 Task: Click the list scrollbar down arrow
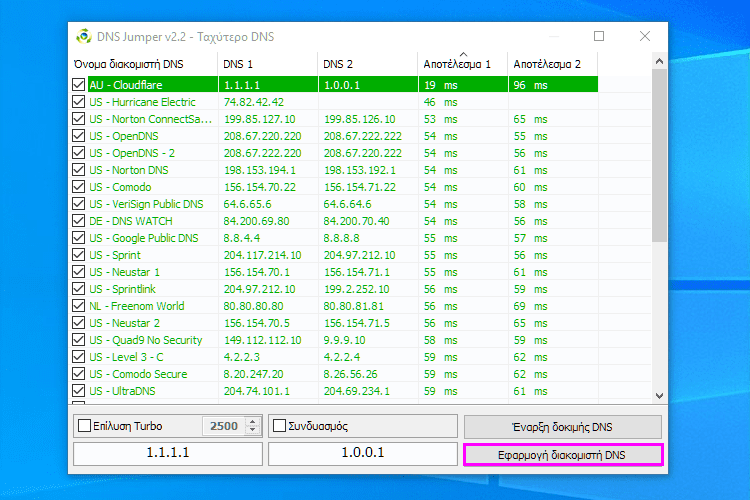click(659, 396)
